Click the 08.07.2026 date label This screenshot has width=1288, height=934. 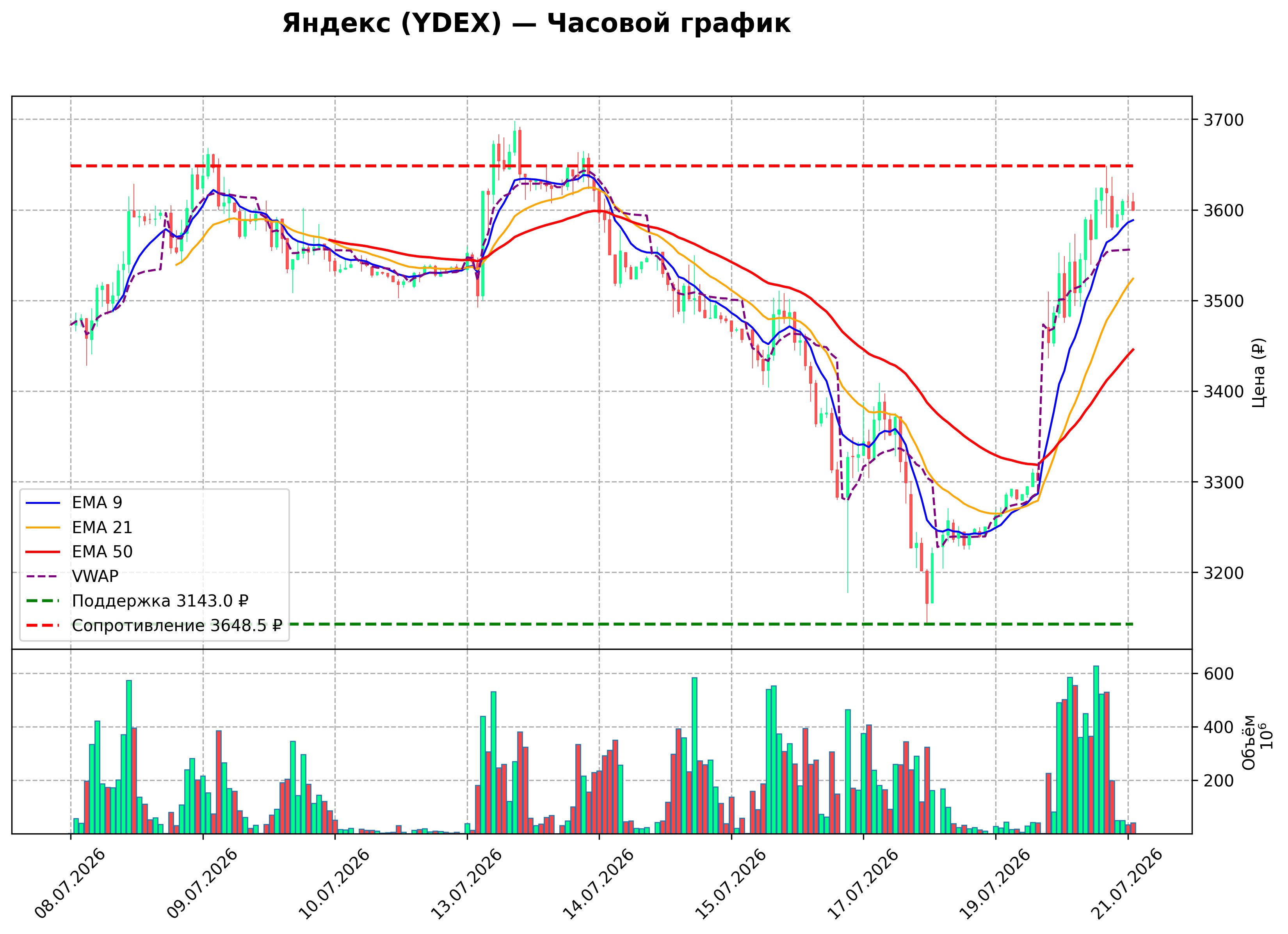pyautogui.click(x=70, y=884)
